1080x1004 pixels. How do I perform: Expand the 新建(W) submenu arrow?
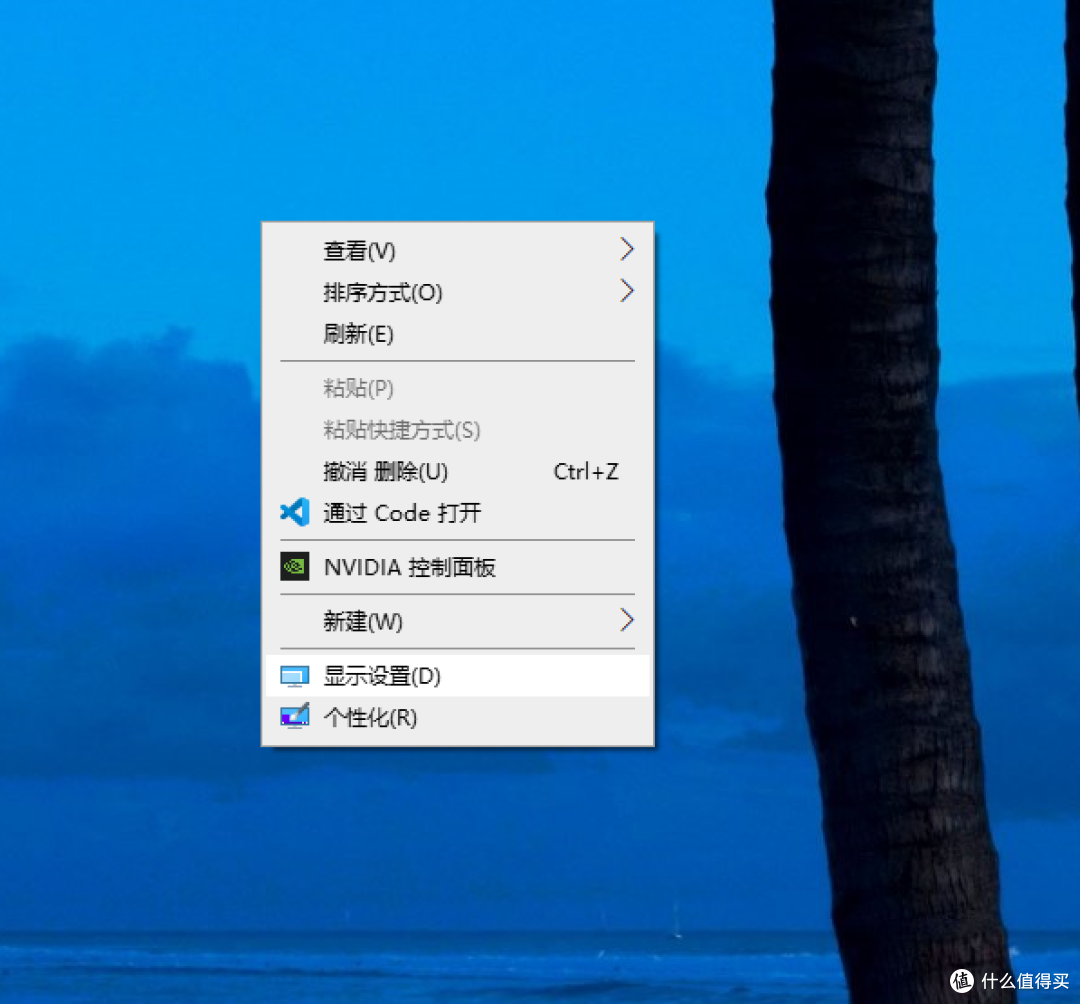tap(626, 620)
